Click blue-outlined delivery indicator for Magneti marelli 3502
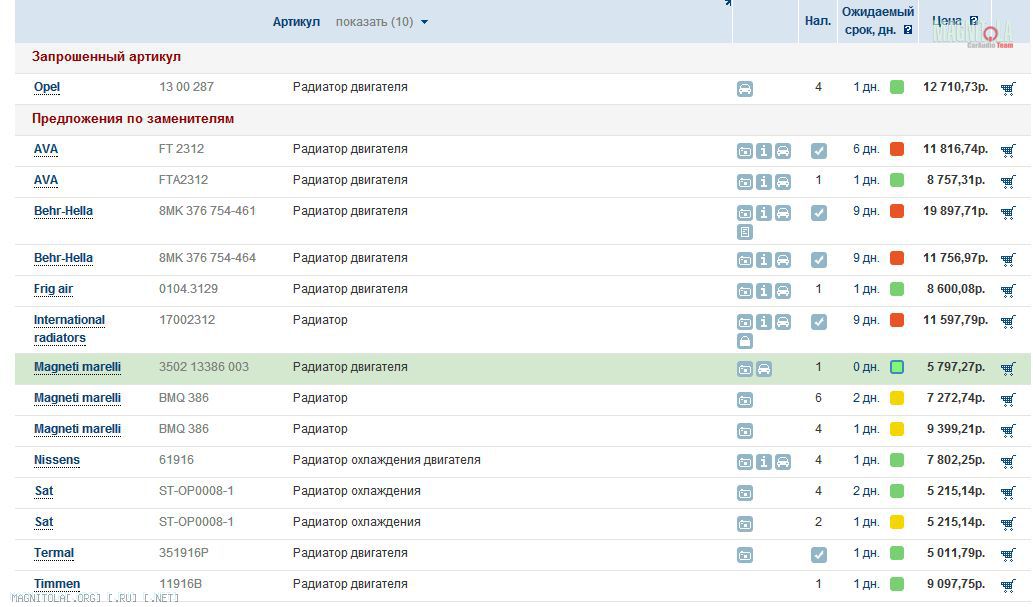1033x607 pixels. 897,367
